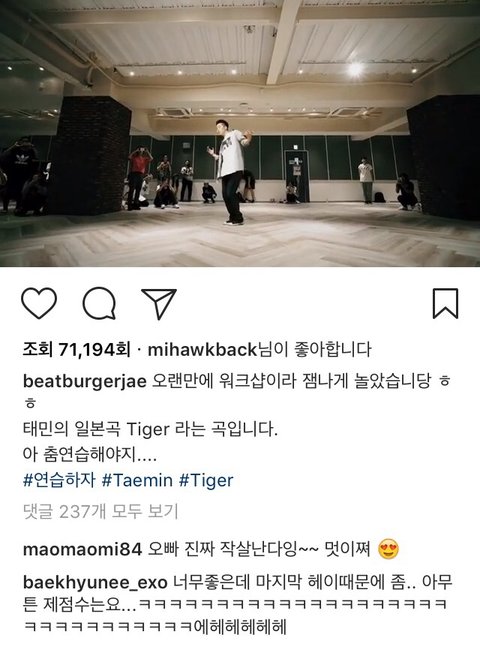Tap dance video to toggle playback
Image resolution: width=480 pixels, height=650 pixels.
click(240, 133)
